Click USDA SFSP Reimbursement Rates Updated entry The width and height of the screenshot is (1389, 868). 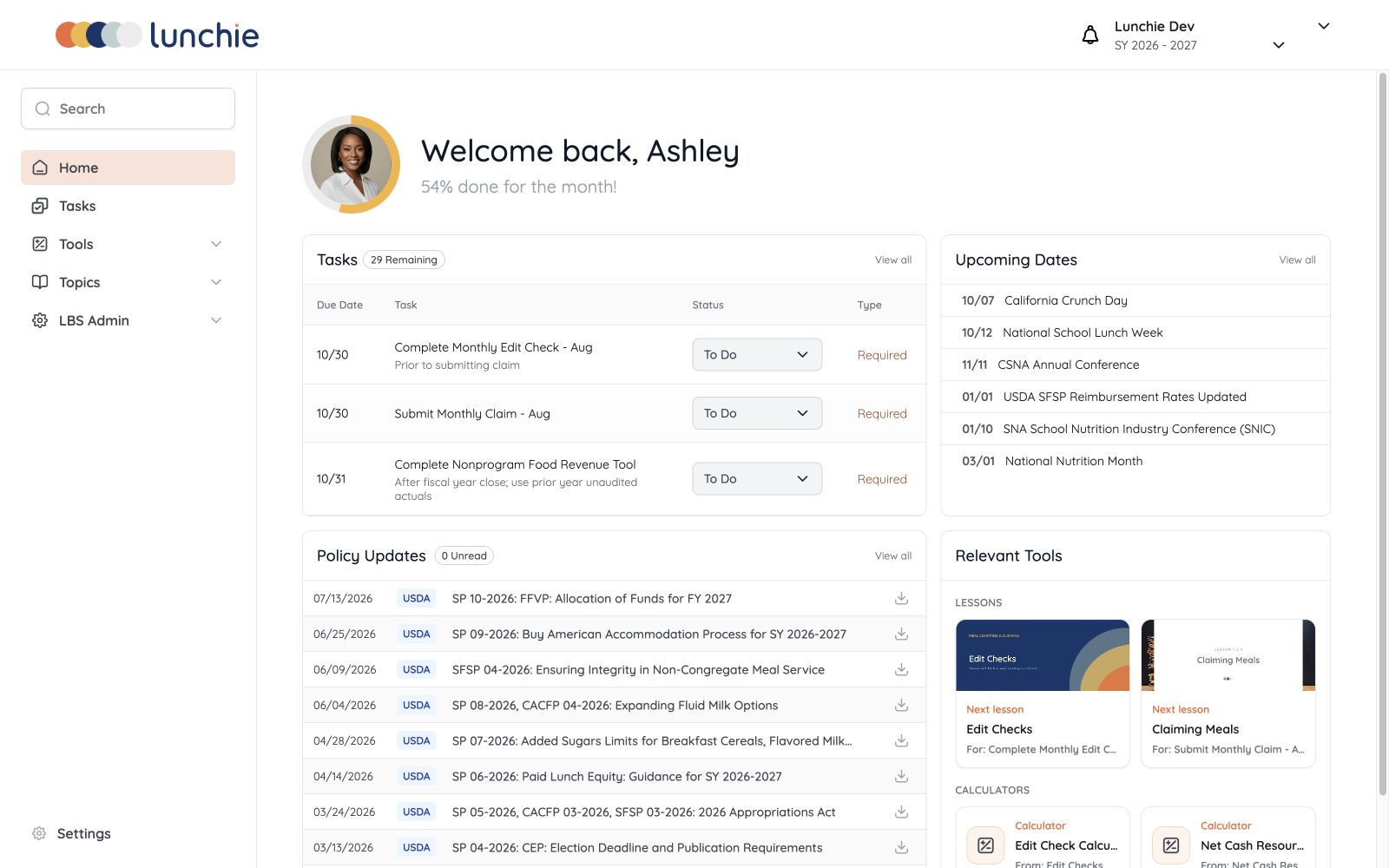coord(1136,397)
